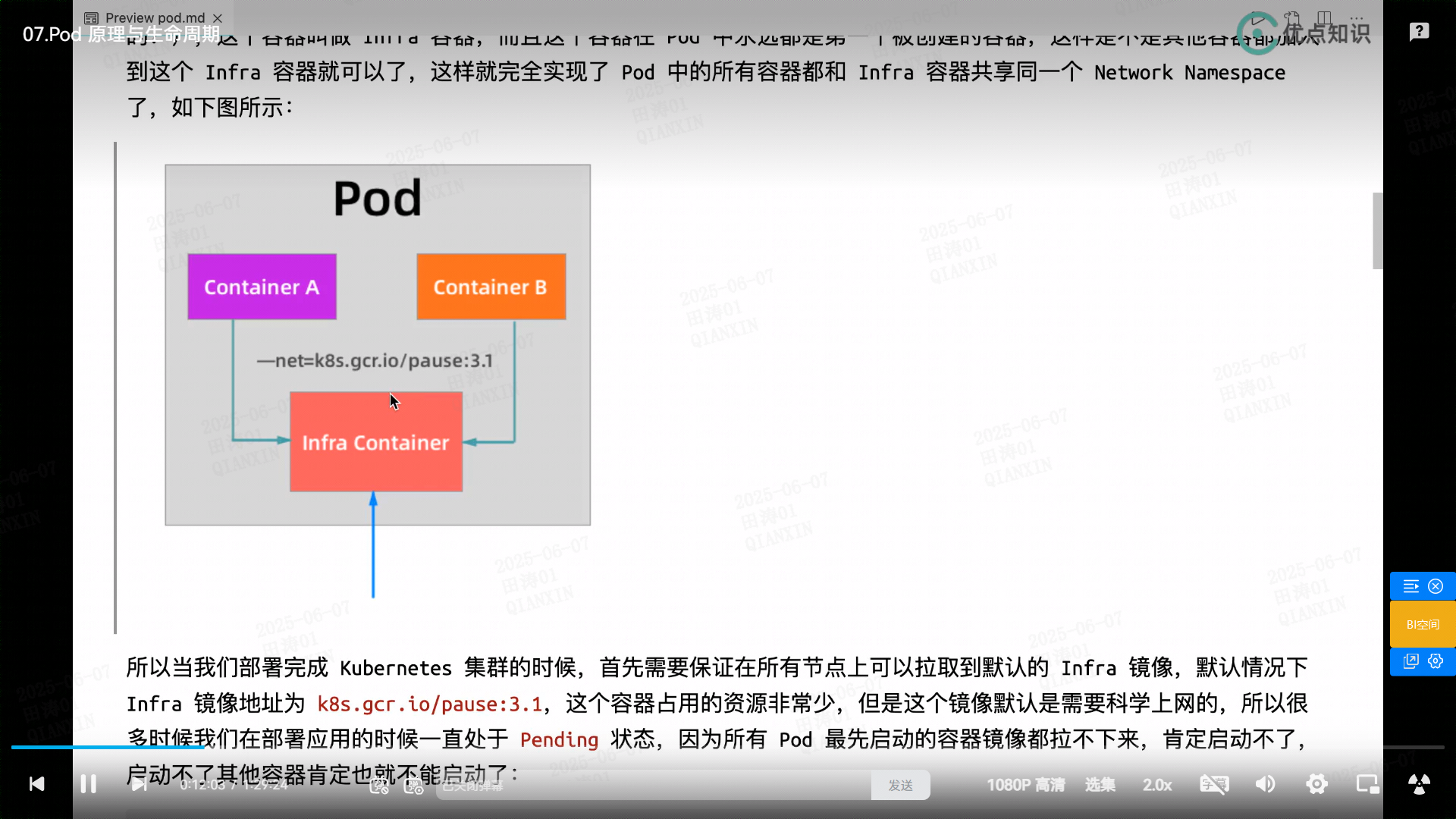Open the 选集 episode list

[1100, 785]
